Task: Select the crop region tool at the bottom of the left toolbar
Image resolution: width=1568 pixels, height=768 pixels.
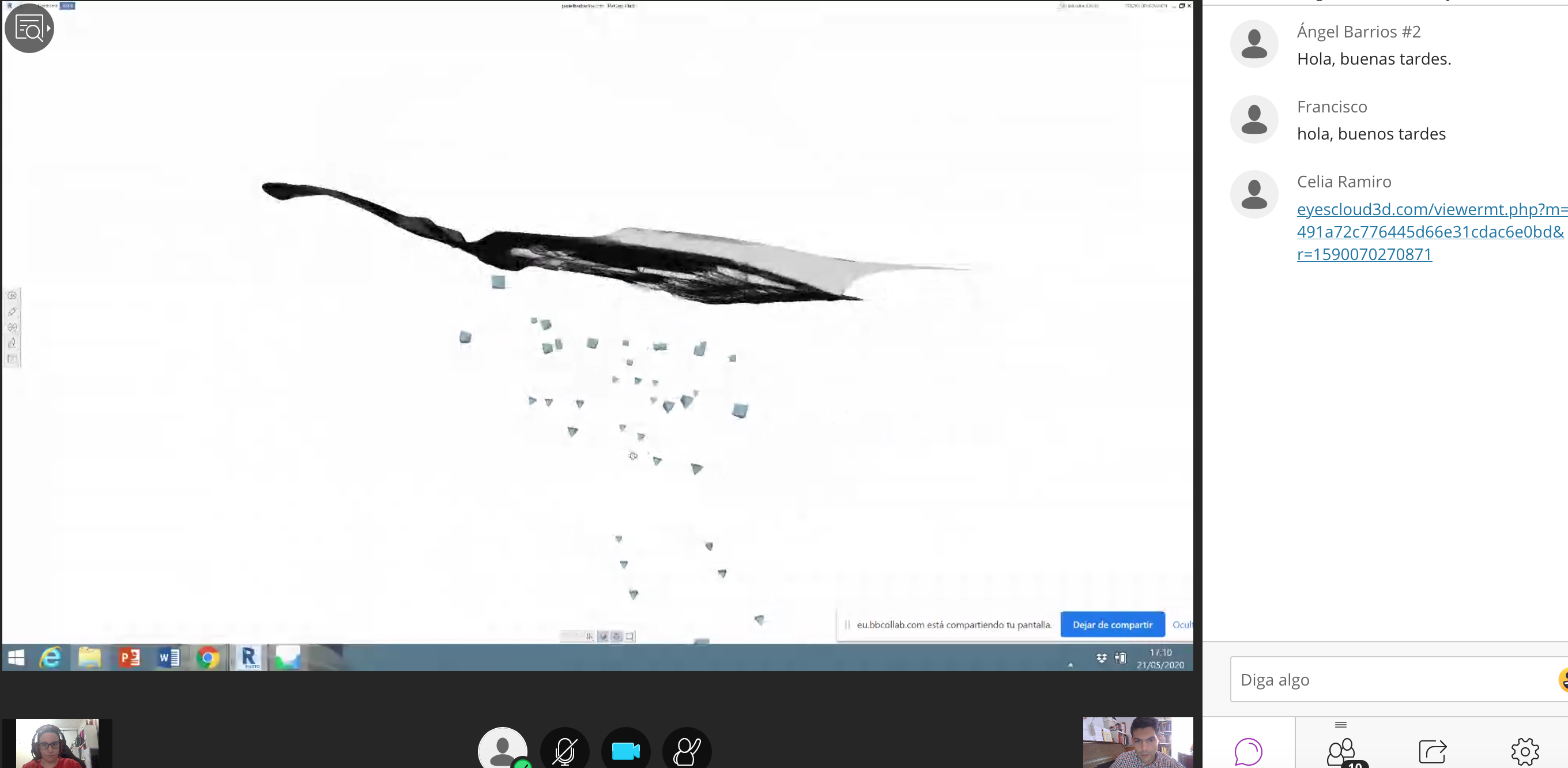Action: (12, 359)
